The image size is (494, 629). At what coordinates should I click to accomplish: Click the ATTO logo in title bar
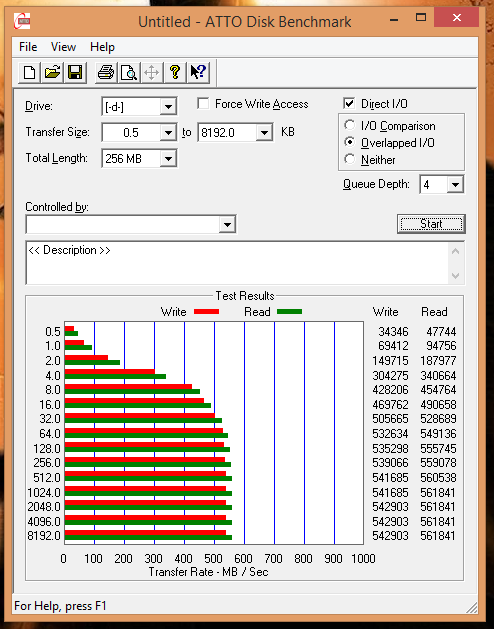(x=22, y=21)
